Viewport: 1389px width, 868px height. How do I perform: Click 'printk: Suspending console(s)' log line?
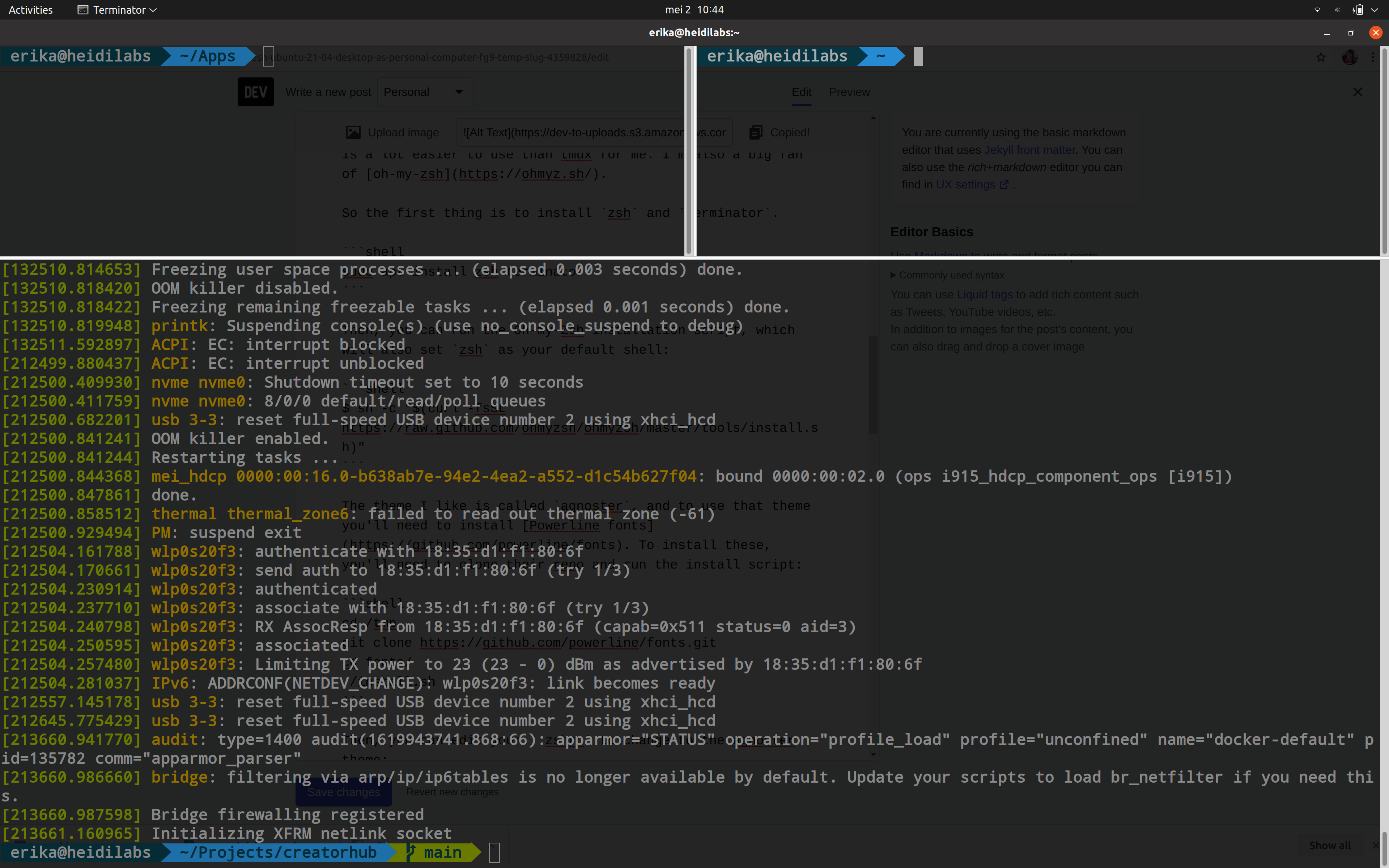[x=447, y=326]
